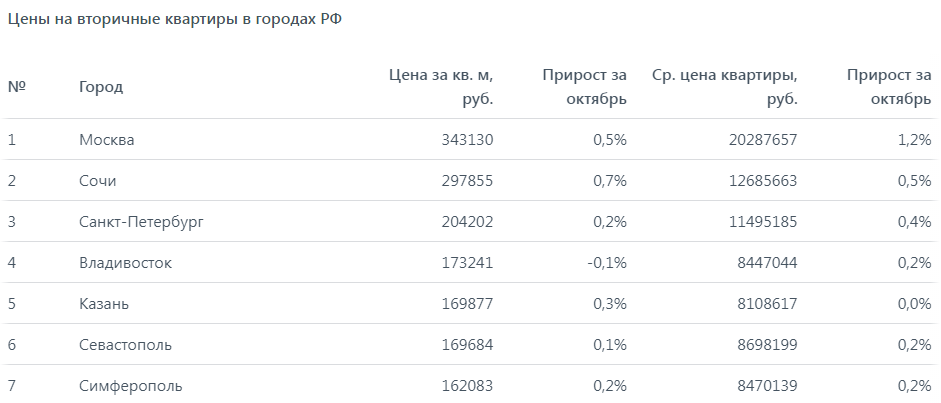The height and width of the screenshot is (403, 941).
Task: Select the Севастополь city cell
Action: pyautogui.click(x=125, y=345)
